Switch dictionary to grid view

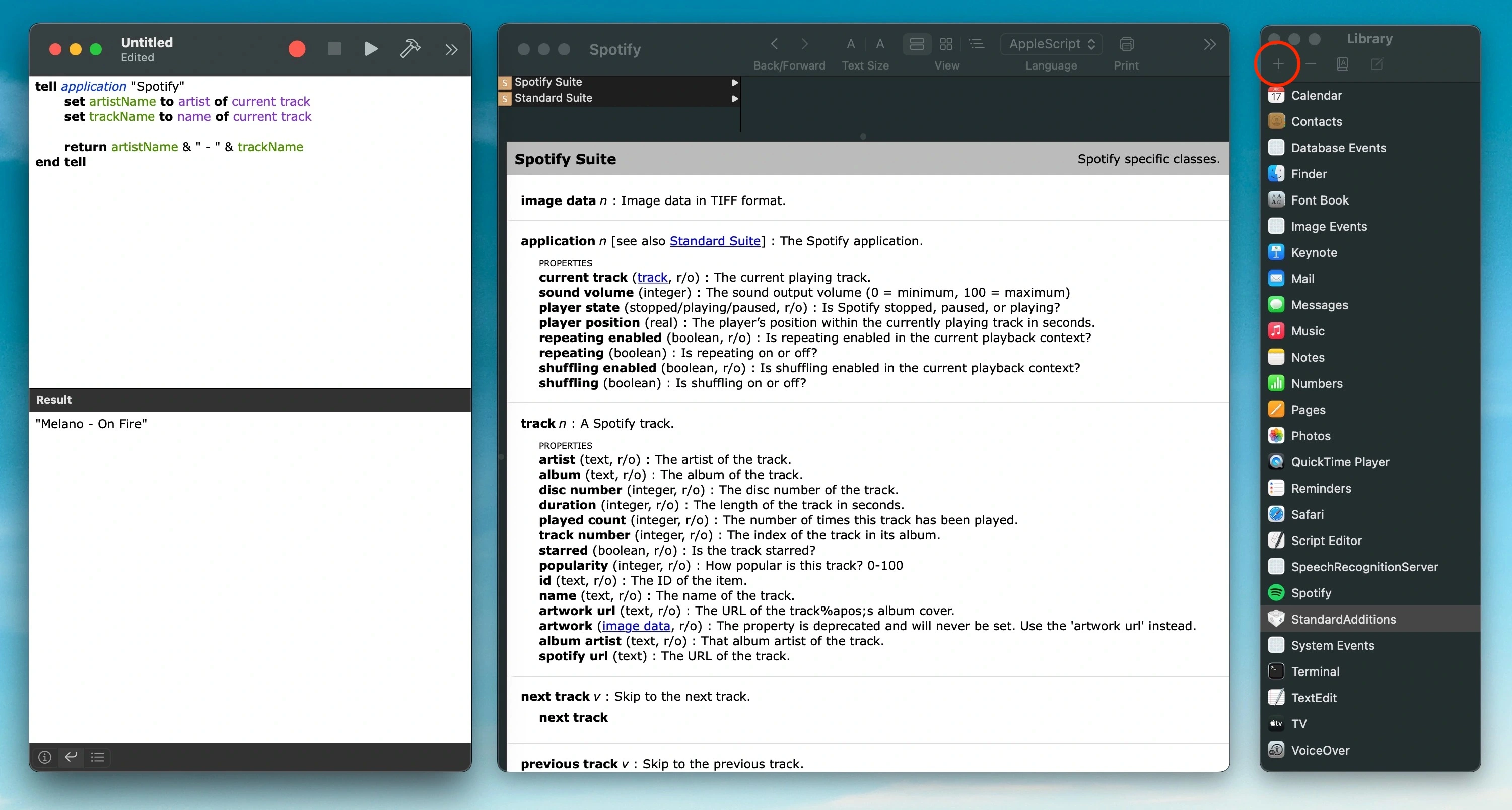[x=946, y=44]
